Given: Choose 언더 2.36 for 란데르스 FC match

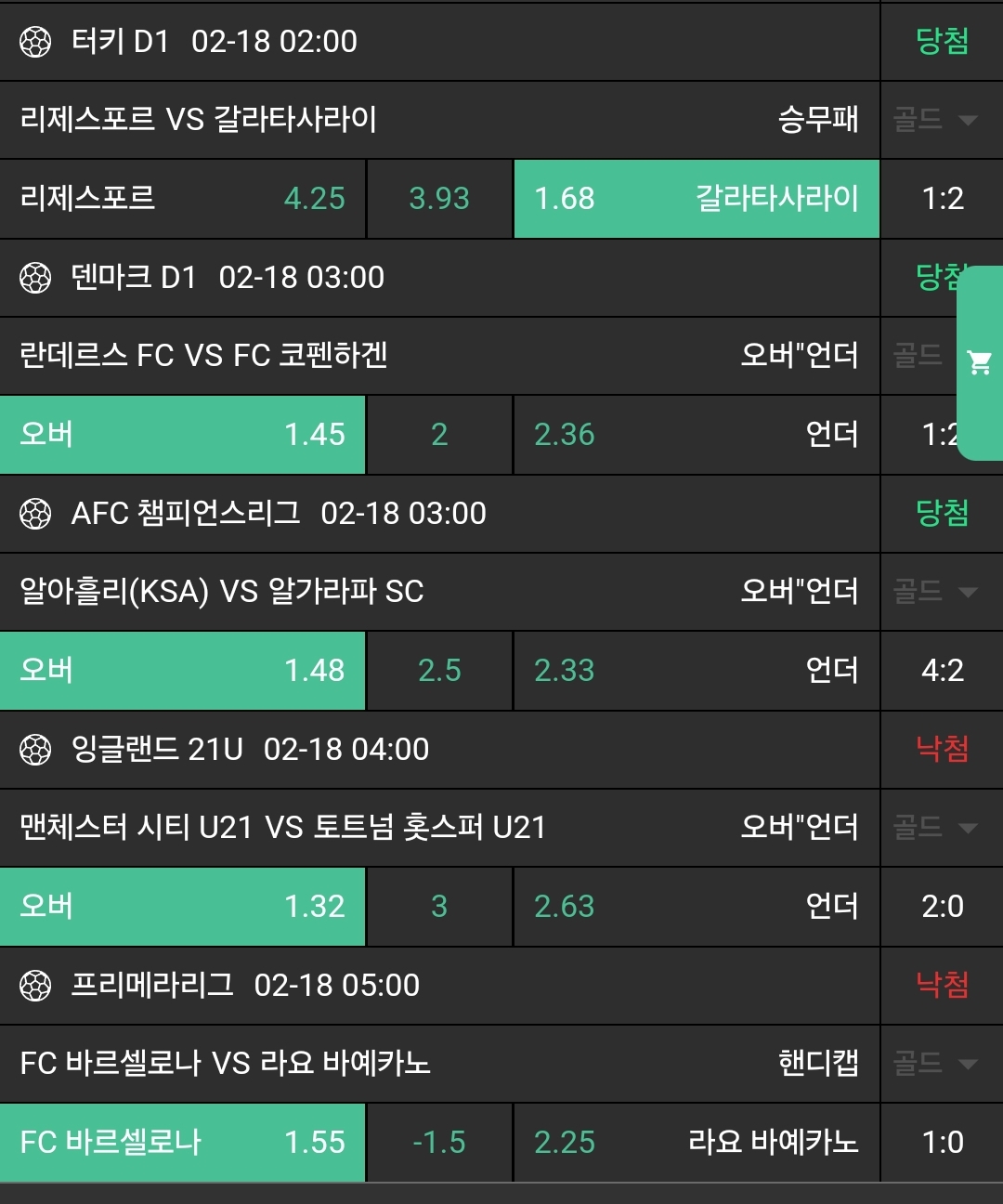Looking at the screenshot, I should click(697, 435).
